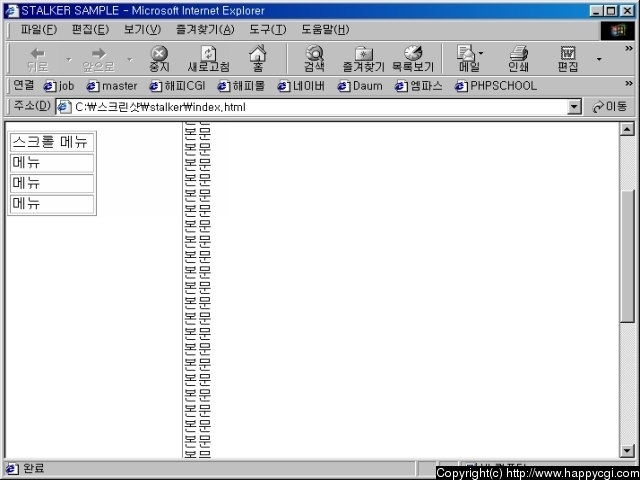Show more toolbar buttons chevron
The width and height of the screenshot is (640, 480).
(629, 49)
